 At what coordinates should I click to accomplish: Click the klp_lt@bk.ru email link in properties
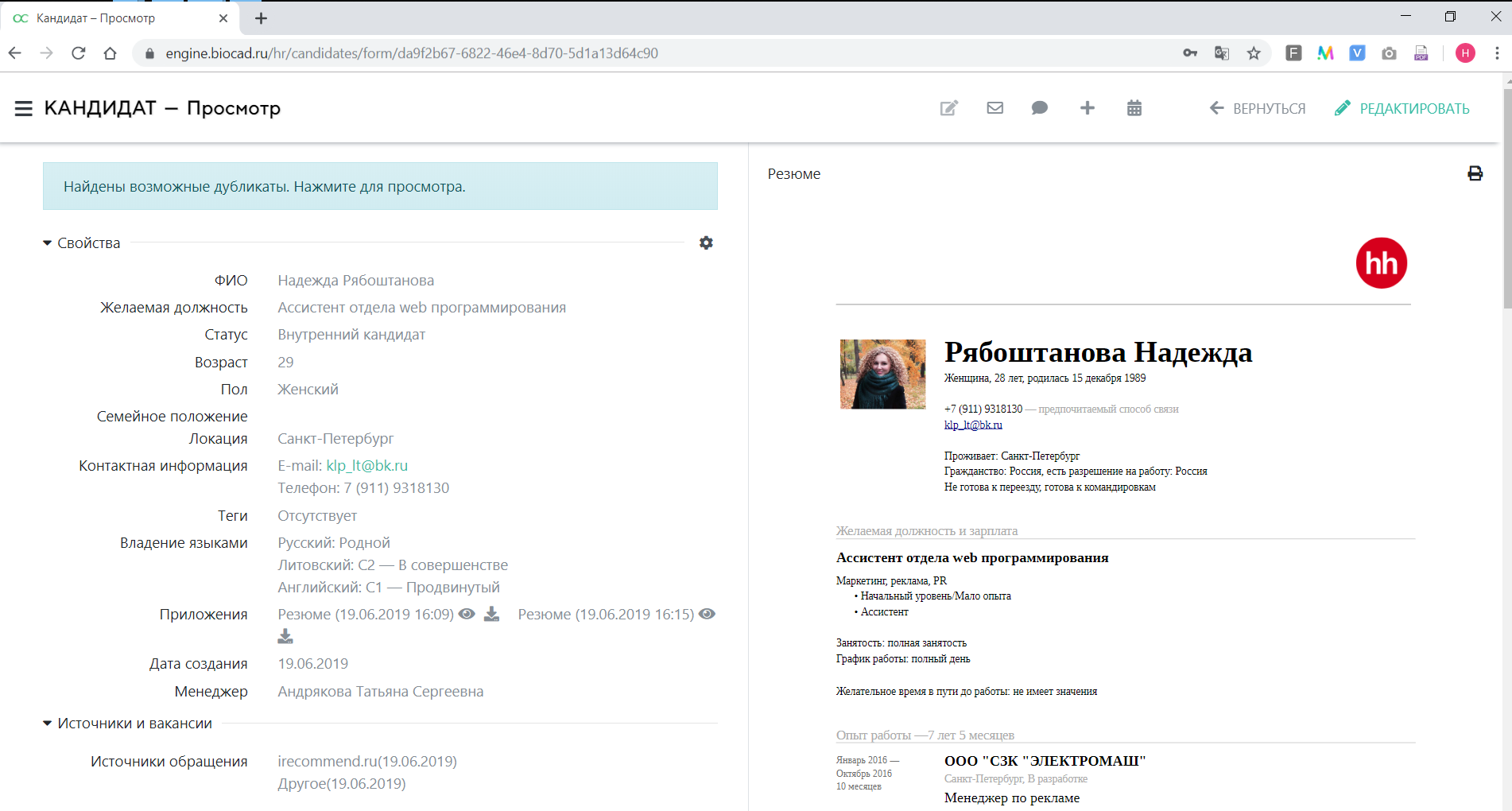tap(366, 466)
